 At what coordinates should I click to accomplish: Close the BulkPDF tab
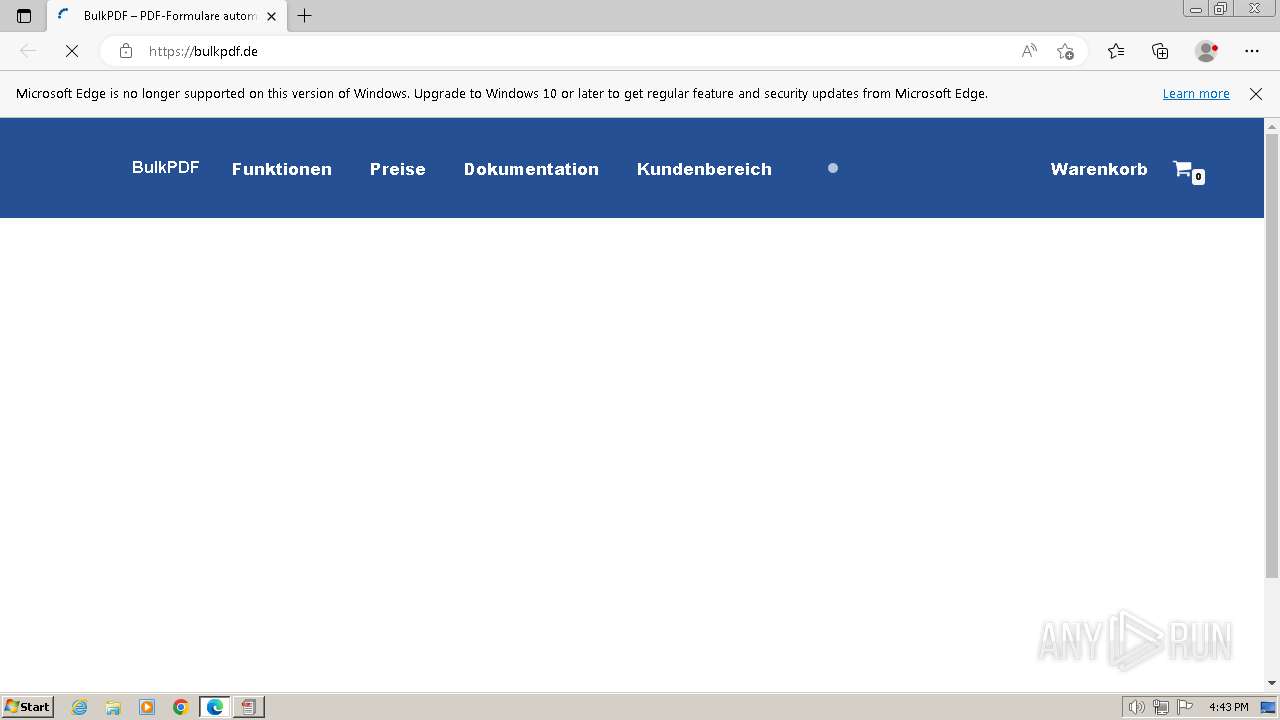(271, 16)
